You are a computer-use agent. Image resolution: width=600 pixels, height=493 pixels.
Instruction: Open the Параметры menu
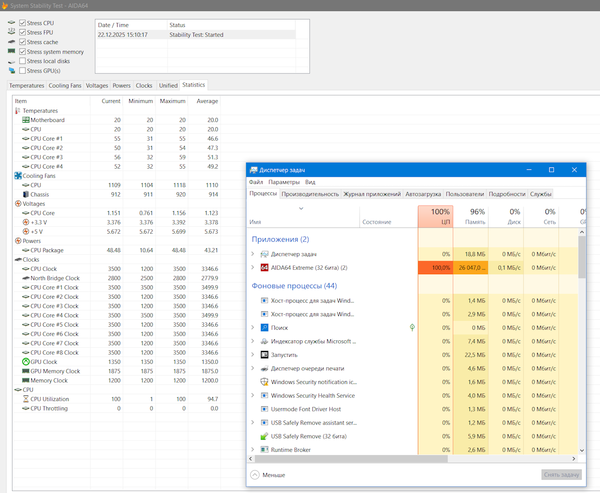284,183
